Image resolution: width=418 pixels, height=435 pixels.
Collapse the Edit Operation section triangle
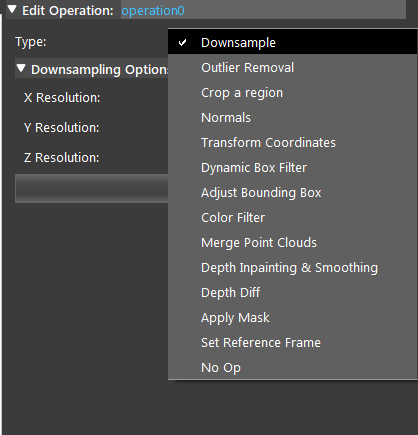pyautogui.click(x=12, y=9)
